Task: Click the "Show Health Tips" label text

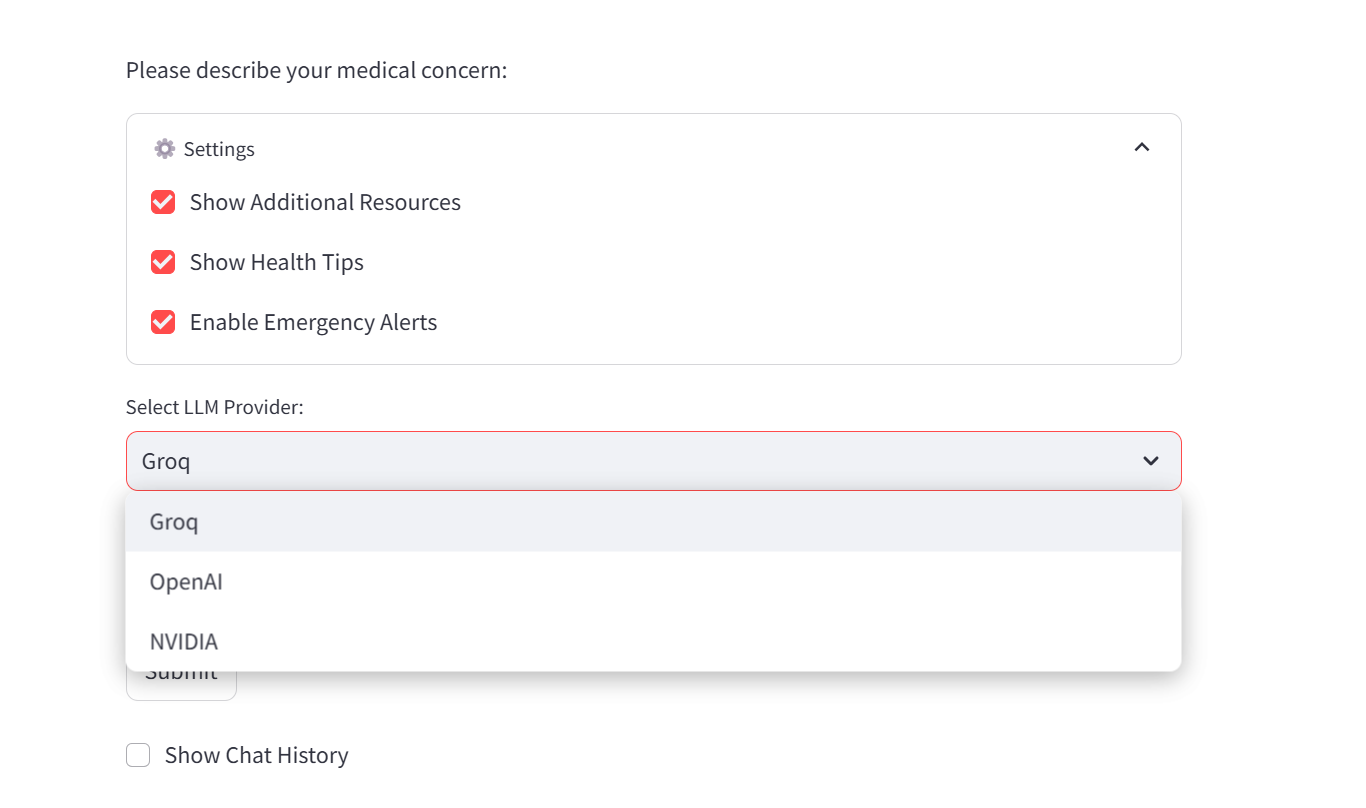Action: pyautogui.click(x=277, y=262)
